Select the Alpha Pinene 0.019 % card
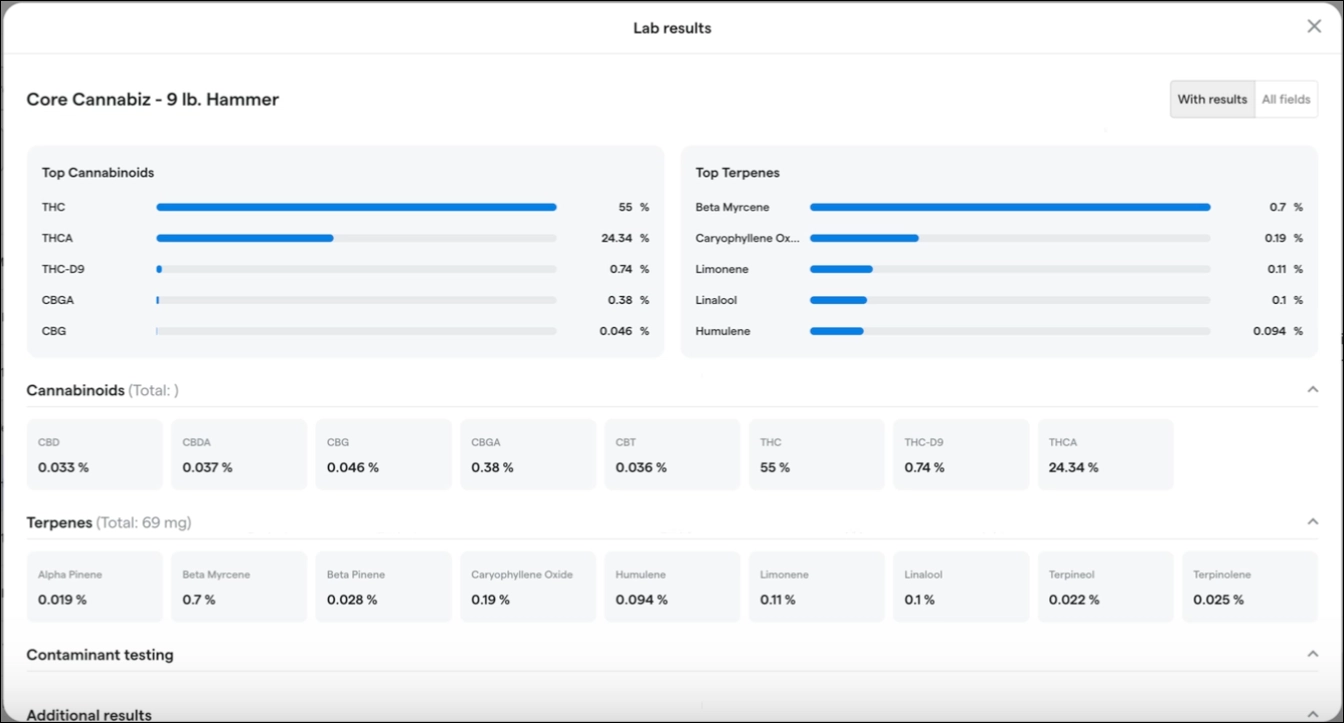 (95, 587)
